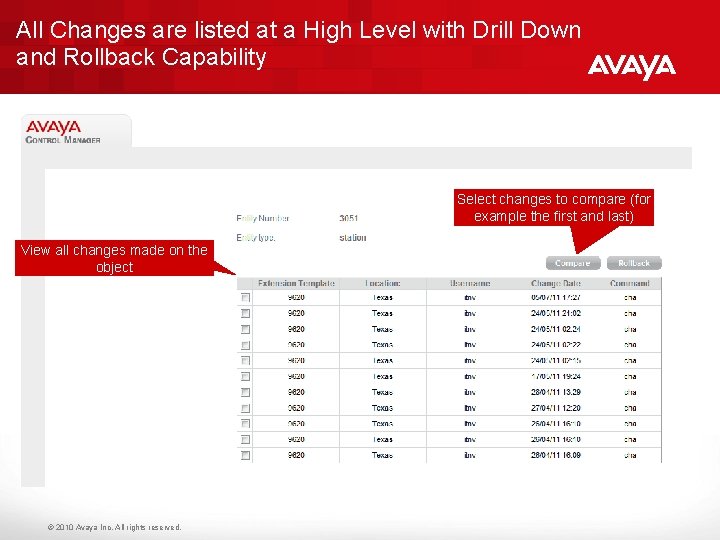Tick the 17/05/11 19:24 row checkbox
The image size is (720, 540).
[x=246, y=377]
